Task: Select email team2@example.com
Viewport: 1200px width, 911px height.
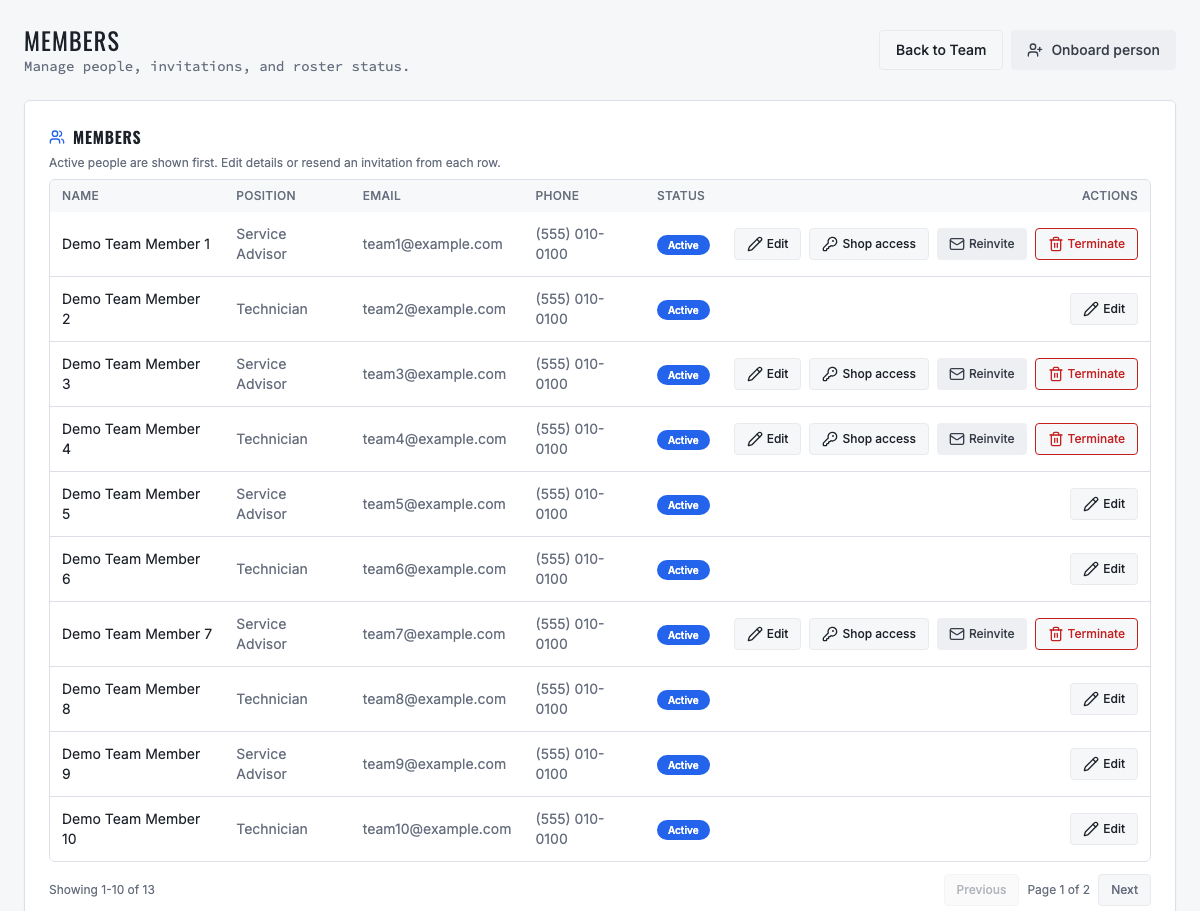Action: click(434, 309)
